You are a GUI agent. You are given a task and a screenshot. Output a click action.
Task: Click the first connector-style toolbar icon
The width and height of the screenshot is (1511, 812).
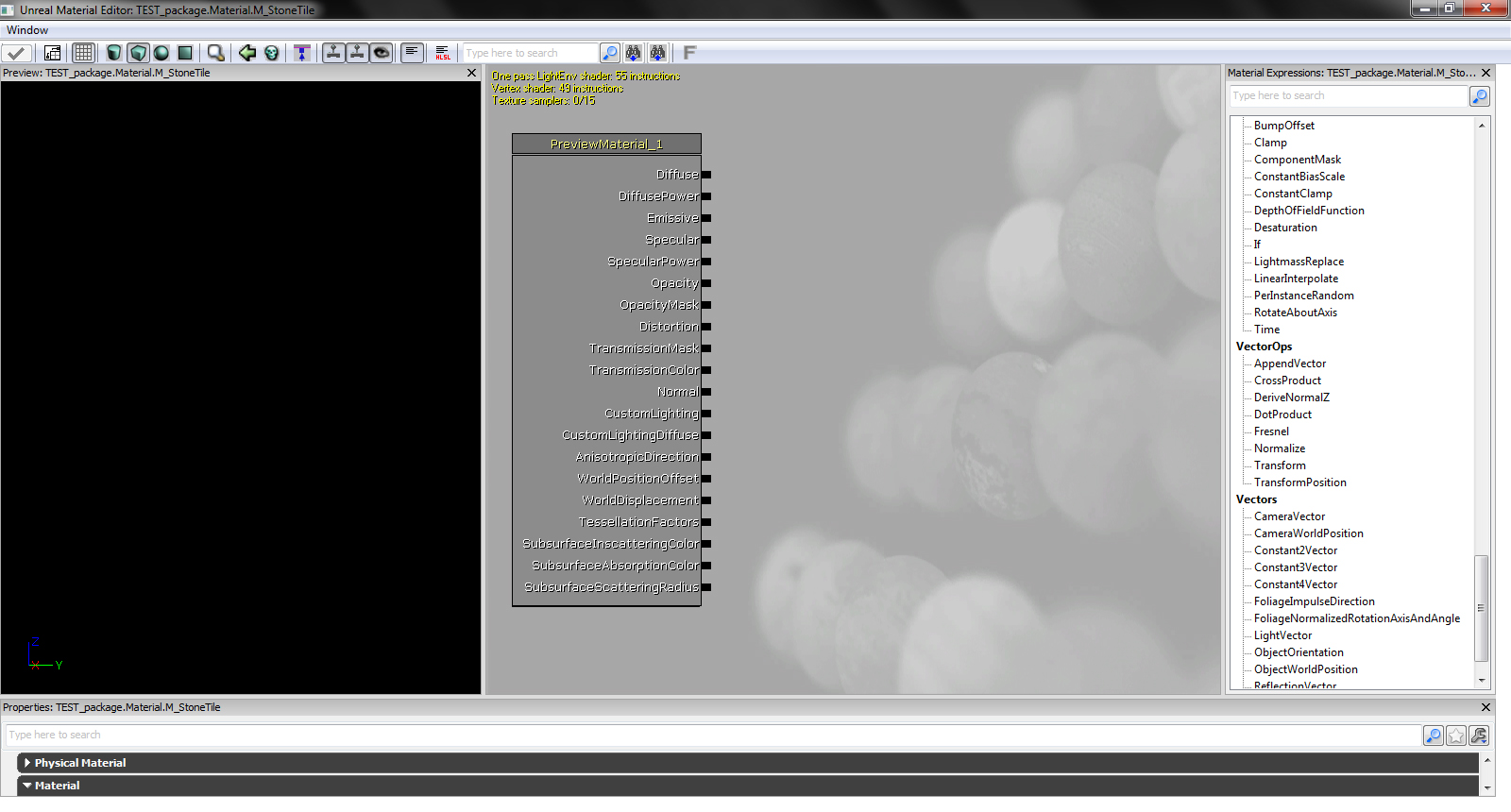point(333,53)
